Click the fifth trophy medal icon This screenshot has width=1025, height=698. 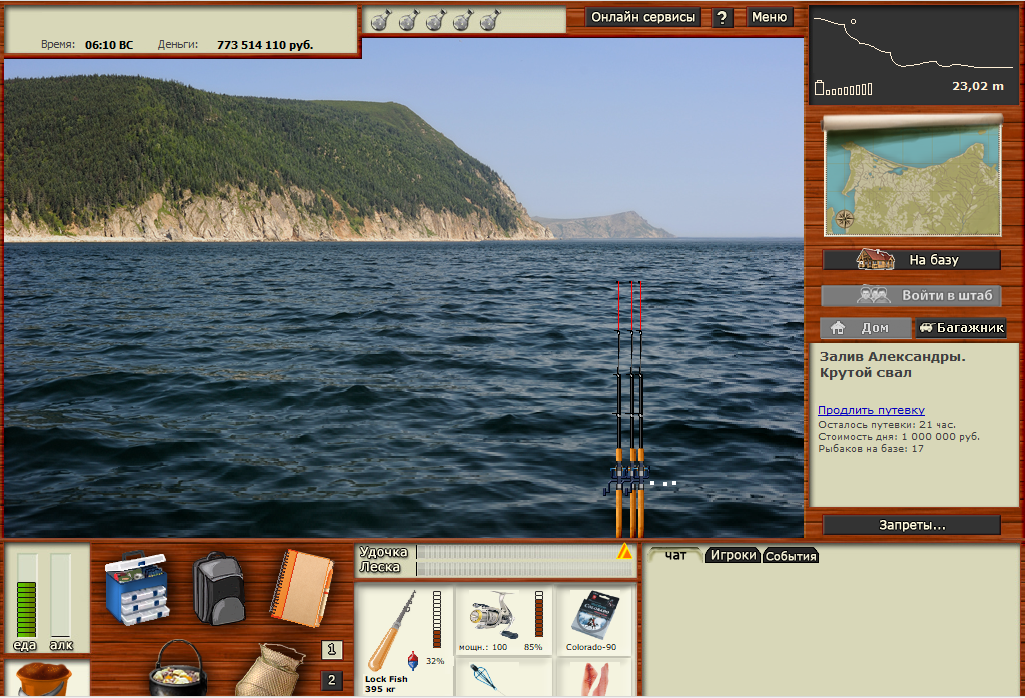pos(490,21)
